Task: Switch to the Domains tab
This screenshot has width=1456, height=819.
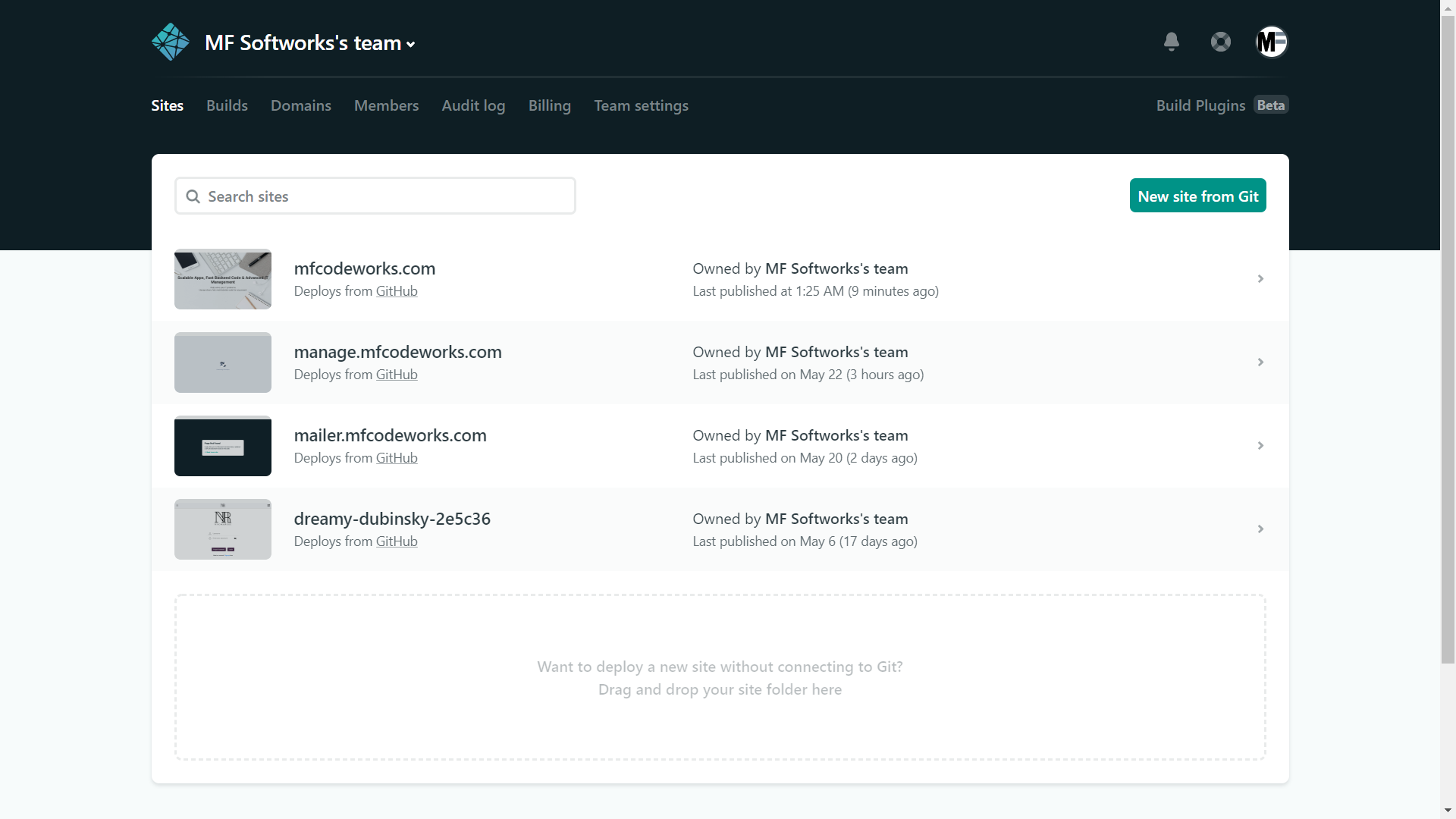Action: 301,105
